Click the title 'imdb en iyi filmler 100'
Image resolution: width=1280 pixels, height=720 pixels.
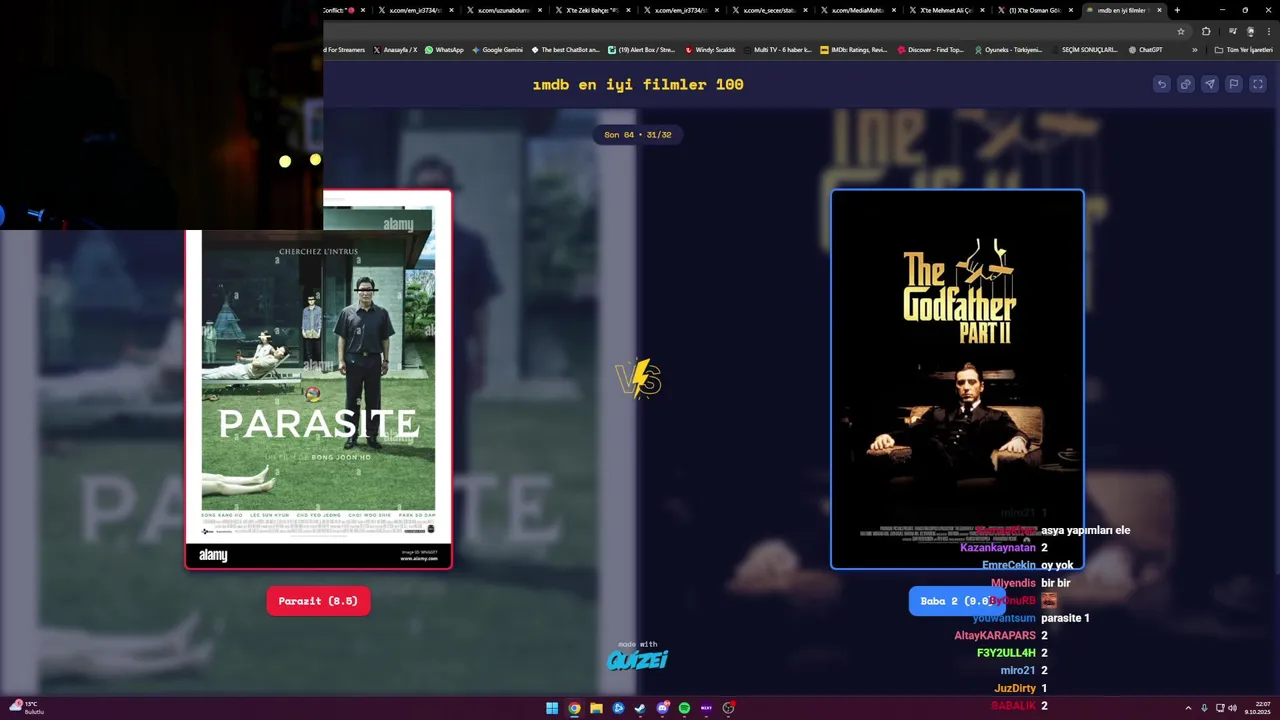[638, 85]
